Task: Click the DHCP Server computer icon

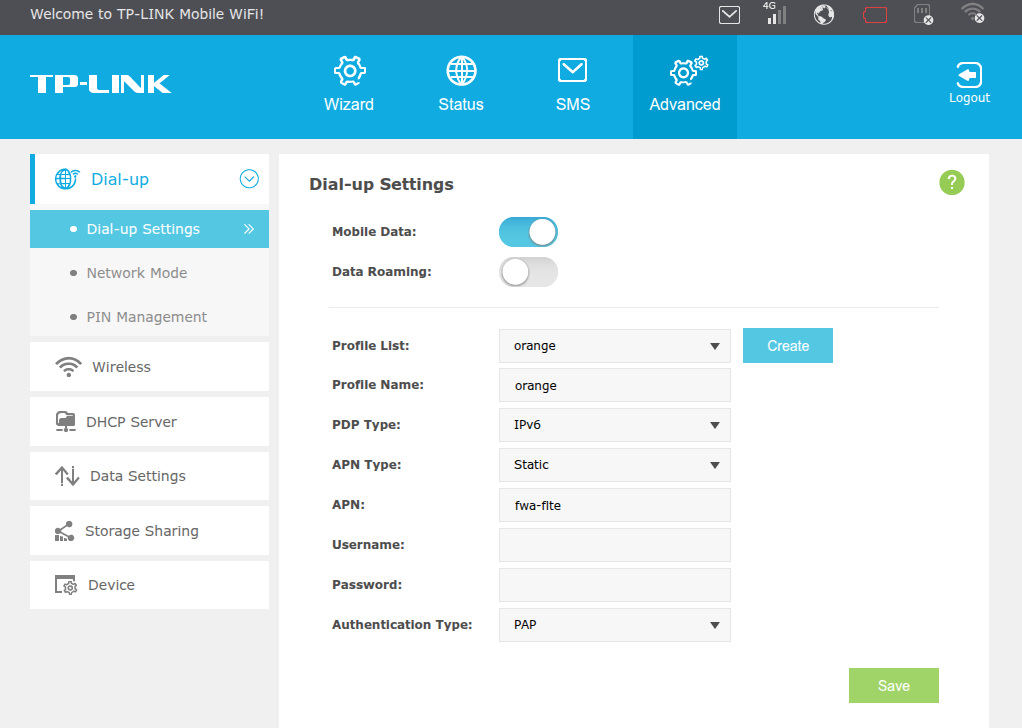Action: click(65, 422)
